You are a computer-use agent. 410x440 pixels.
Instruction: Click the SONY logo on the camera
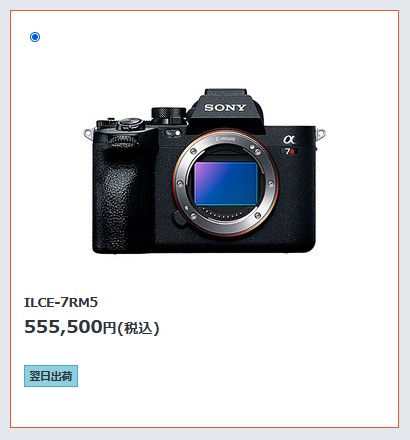[x=225, y=108]
